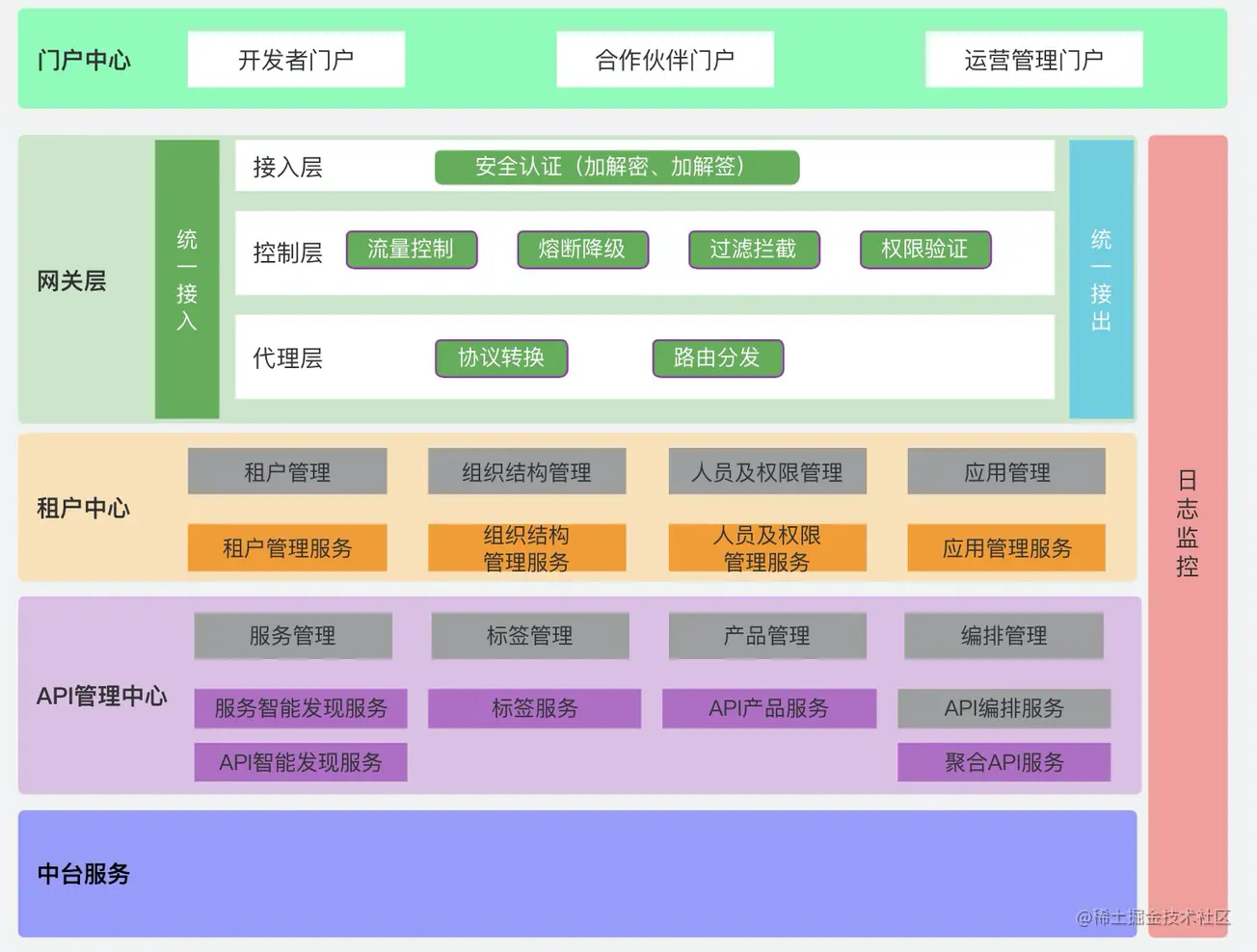Select the 流量控制 control module
1257x952 pixels.
412,250
